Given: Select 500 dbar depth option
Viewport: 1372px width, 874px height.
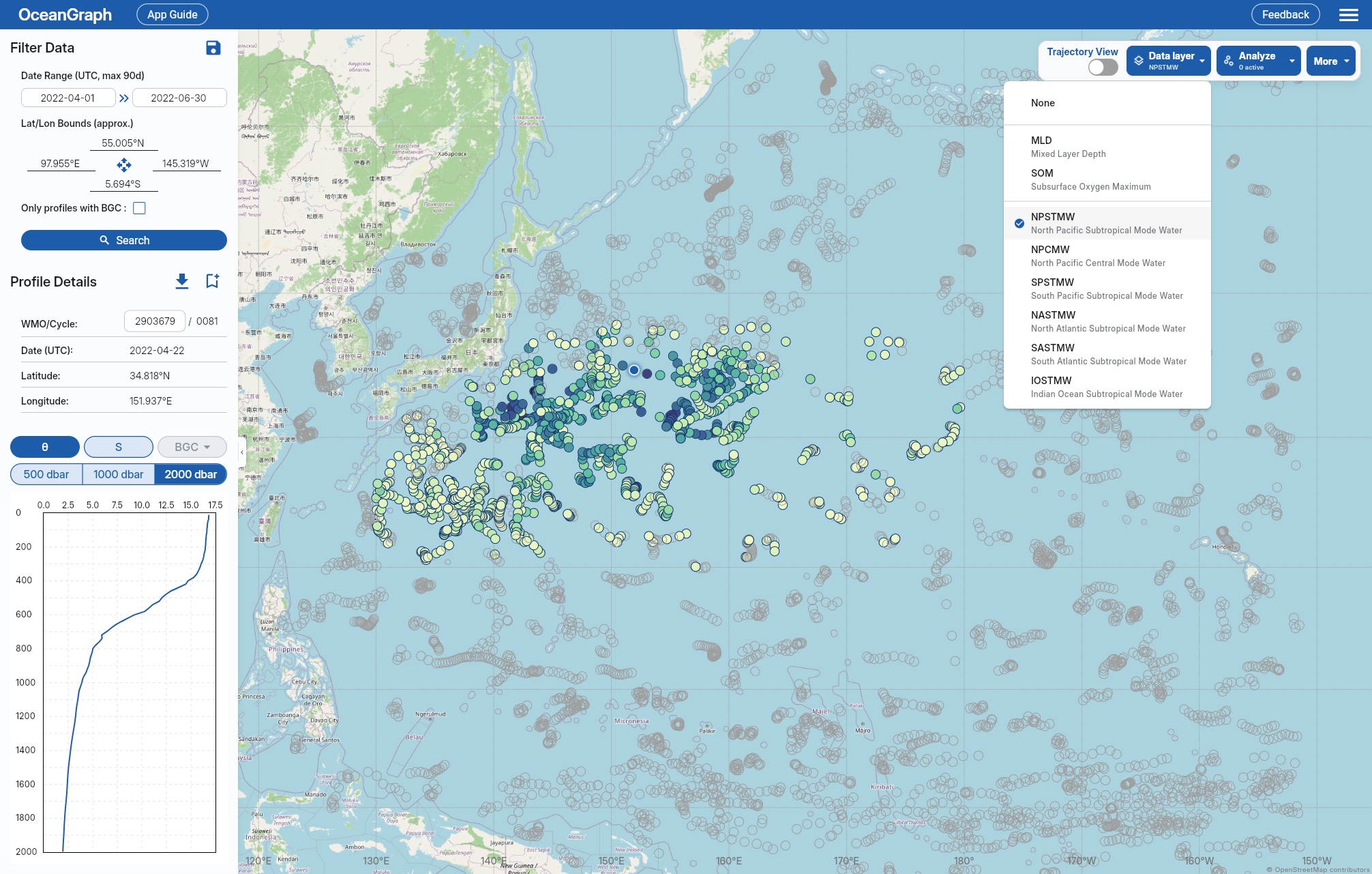Looking at the screenshot, I should coord(46,474).
